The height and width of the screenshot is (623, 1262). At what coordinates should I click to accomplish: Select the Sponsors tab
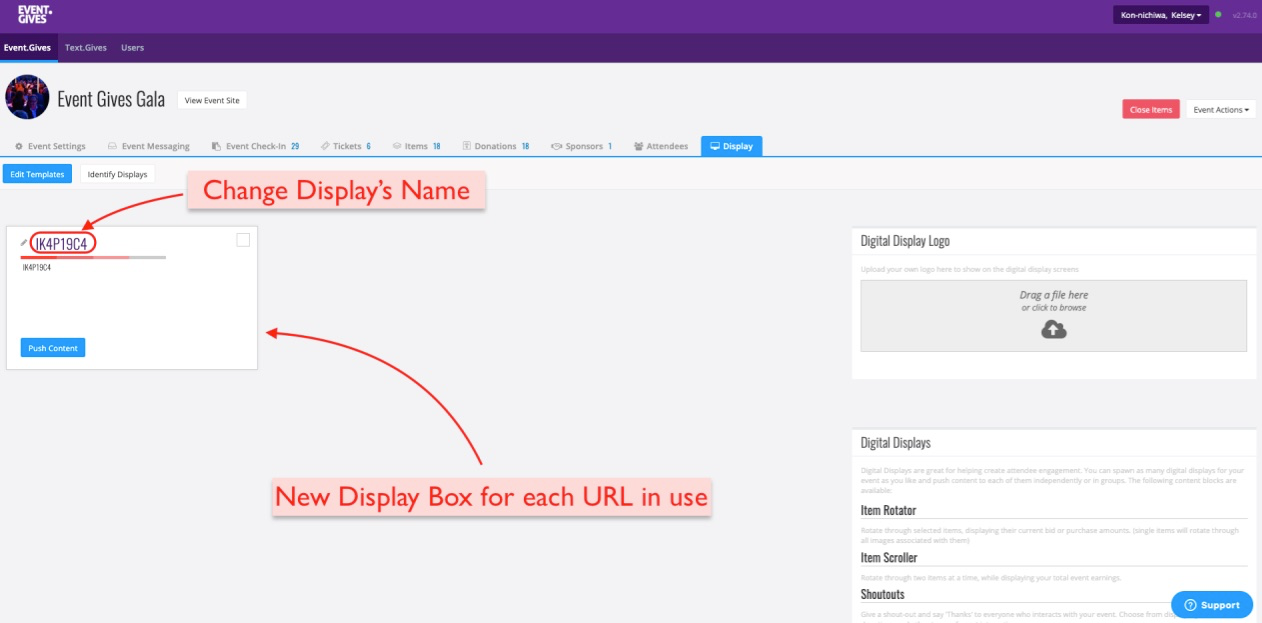tap(582, 146)
